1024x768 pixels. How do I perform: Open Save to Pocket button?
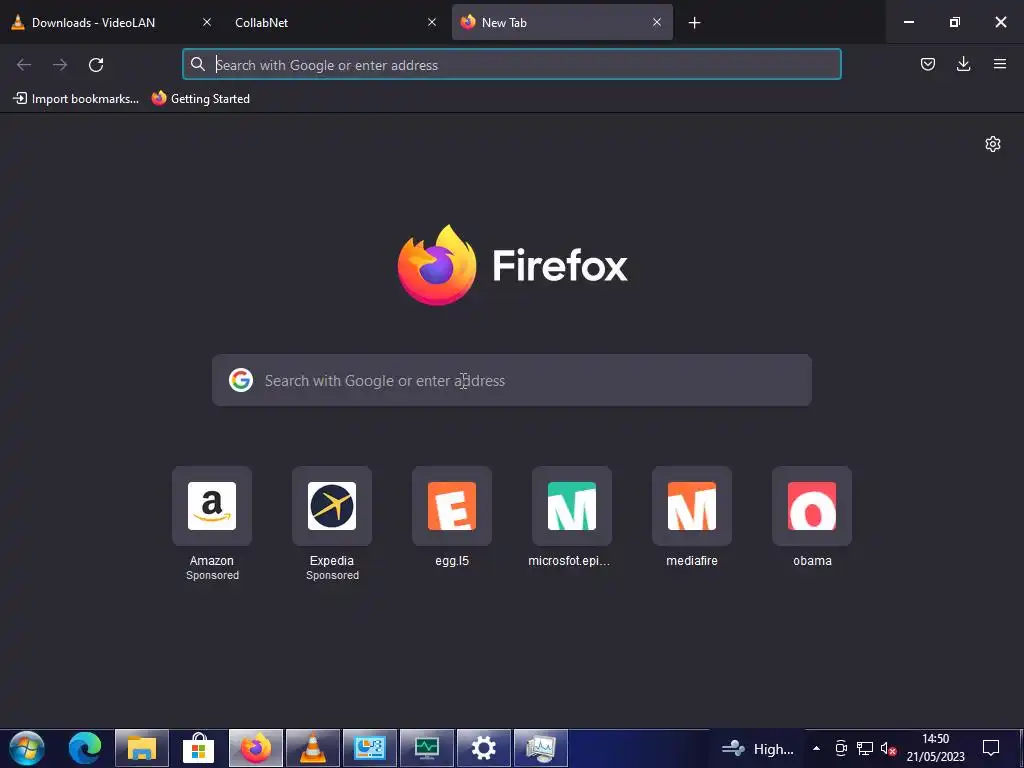[927, 64]
